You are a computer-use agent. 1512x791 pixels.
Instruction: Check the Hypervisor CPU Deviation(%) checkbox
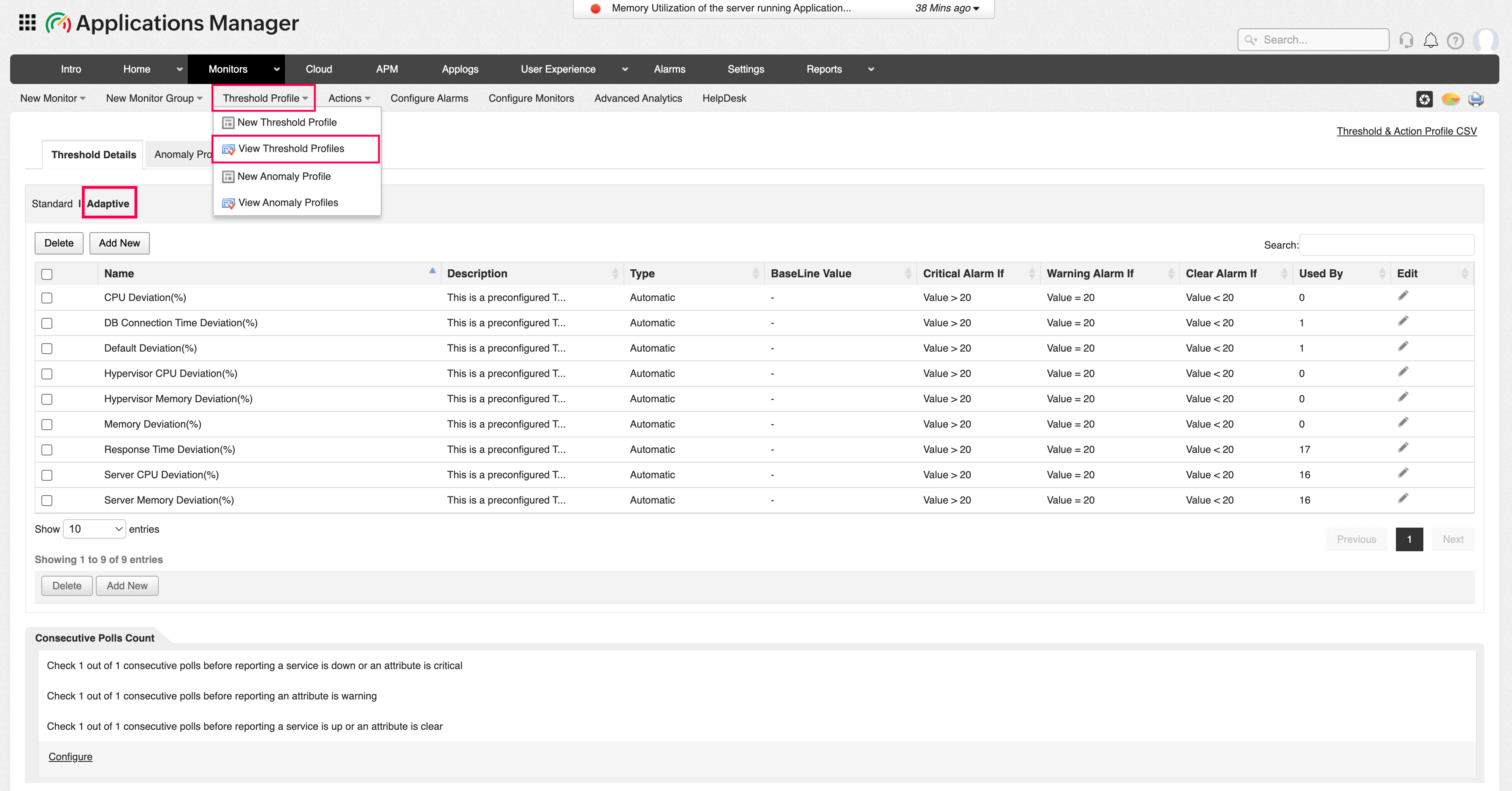pyautogui.click(x=47, y=374)
